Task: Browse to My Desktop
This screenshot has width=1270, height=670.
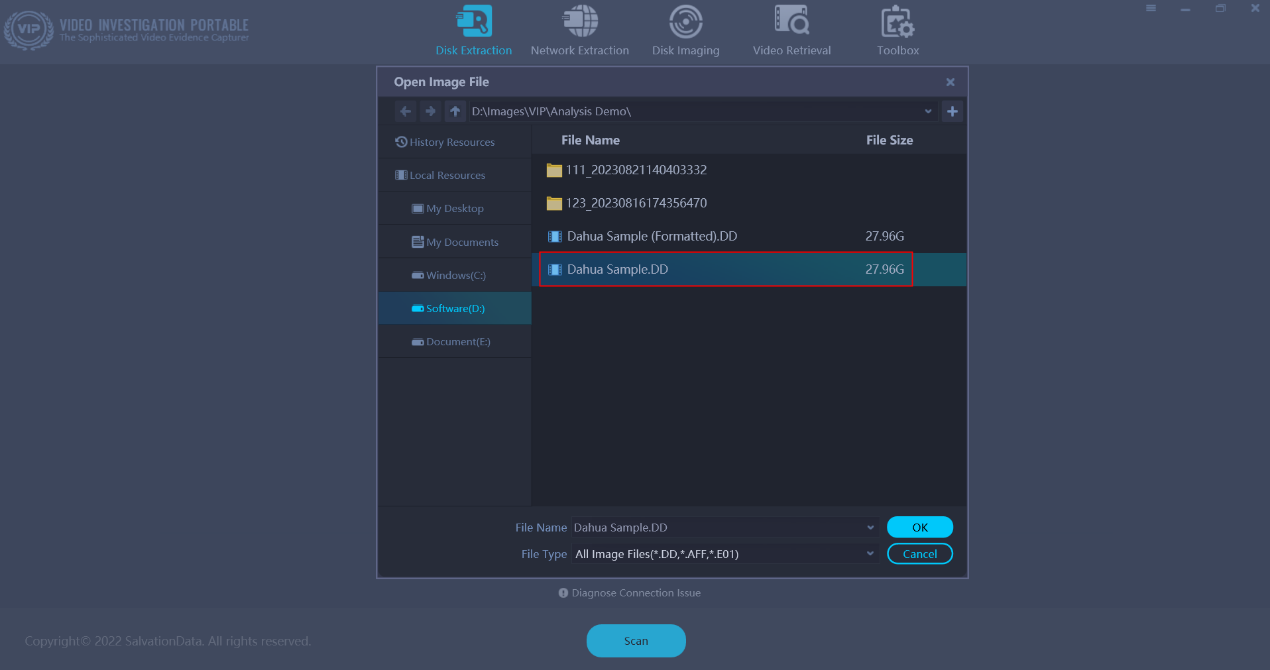Action: [x=455, y=209]
